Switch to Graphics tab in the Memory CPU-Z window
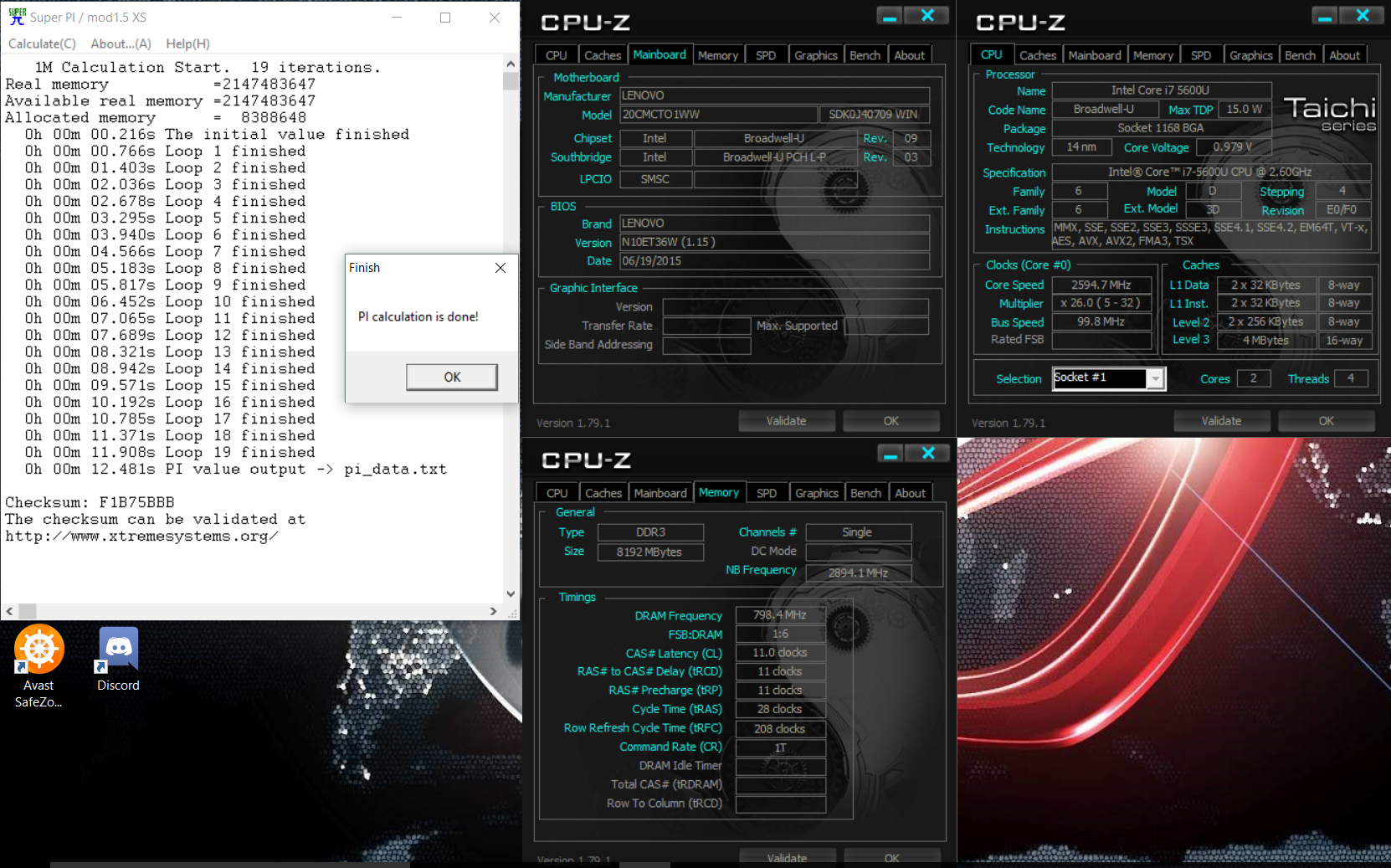The height and width of the screenshot is (868, 1391). (x=817, y=493)
